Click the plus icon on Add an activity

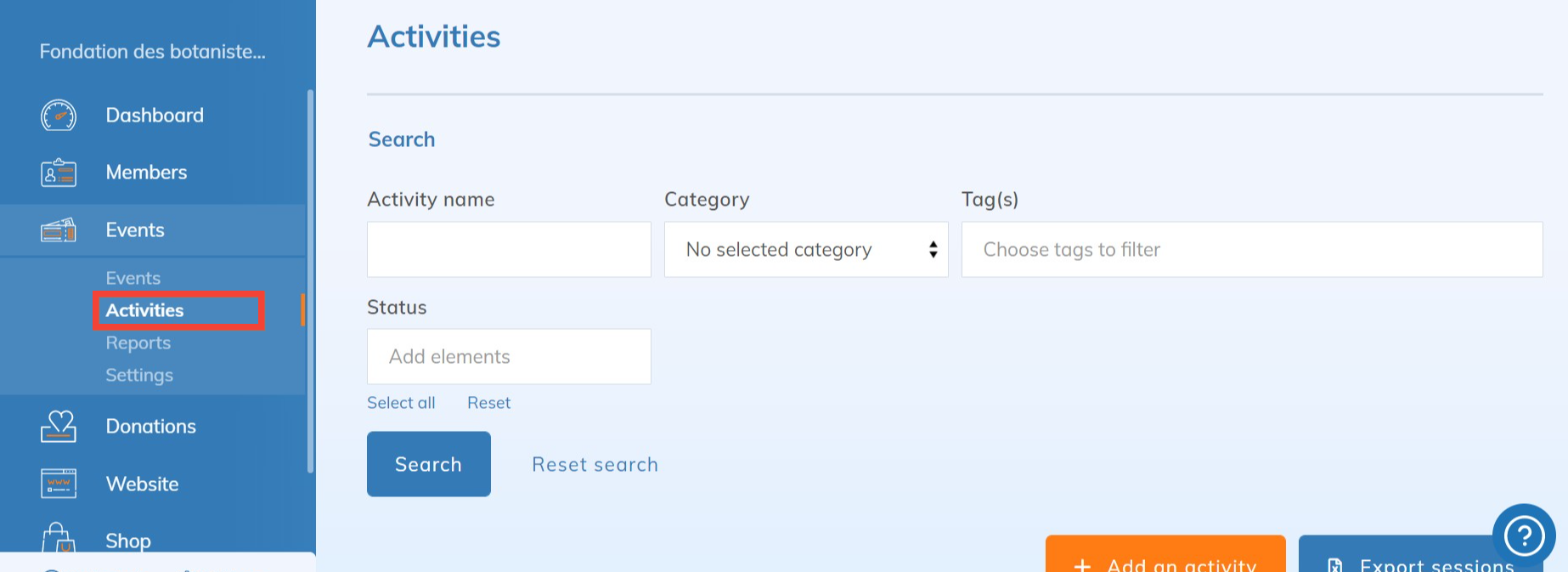click(x=1082, y=564)
